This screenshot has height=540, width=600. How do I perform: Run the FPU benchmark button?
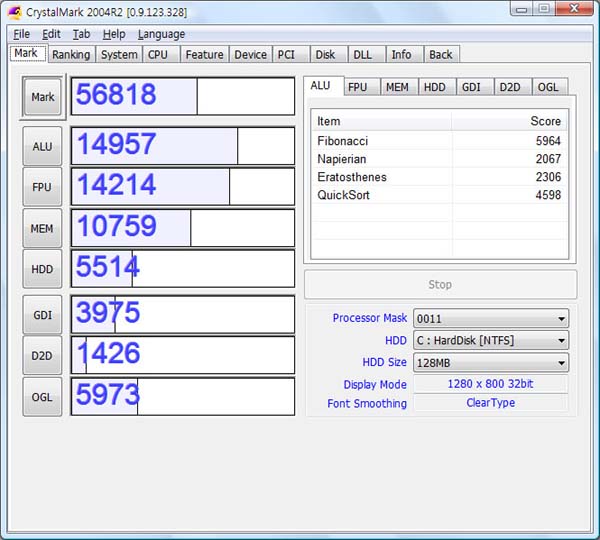click(42, 187)
